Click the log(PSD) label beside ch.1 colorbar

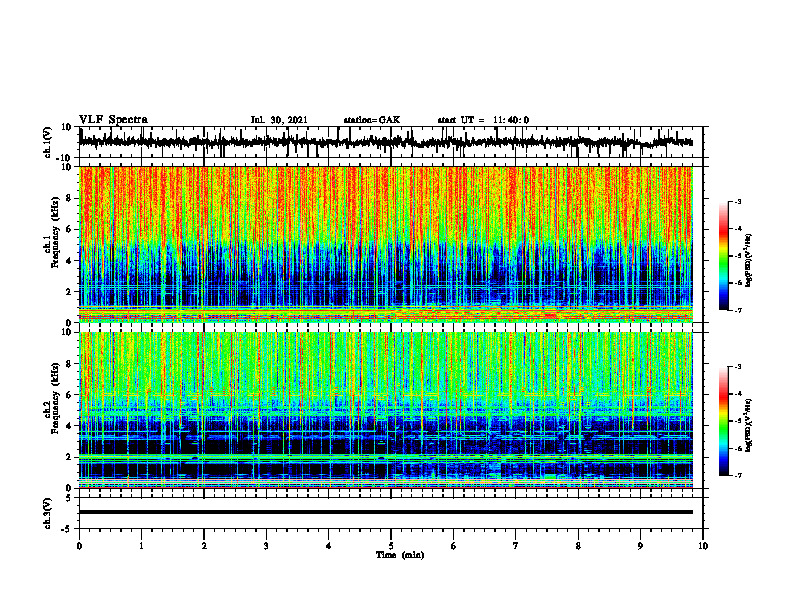click(x=748, y=261)
